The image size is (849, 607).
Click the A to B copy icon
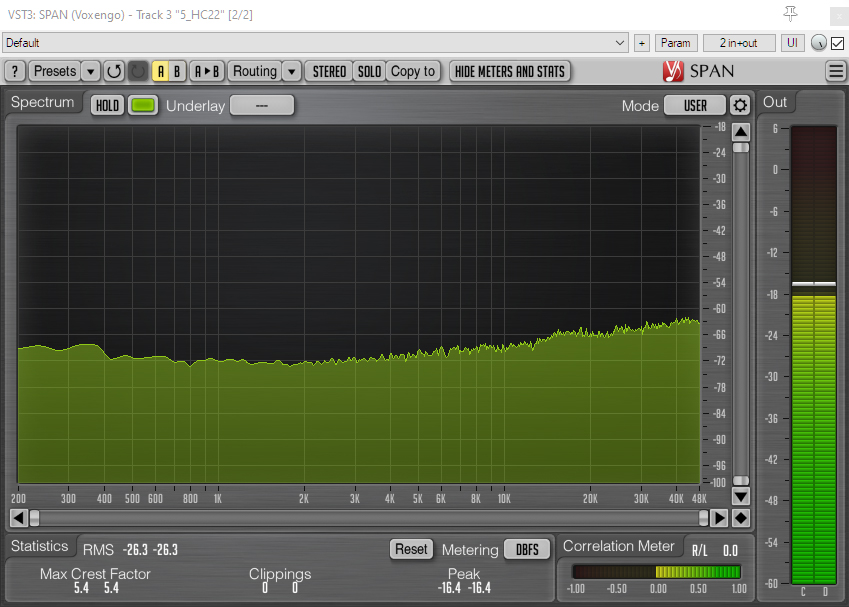pos(207,71)
